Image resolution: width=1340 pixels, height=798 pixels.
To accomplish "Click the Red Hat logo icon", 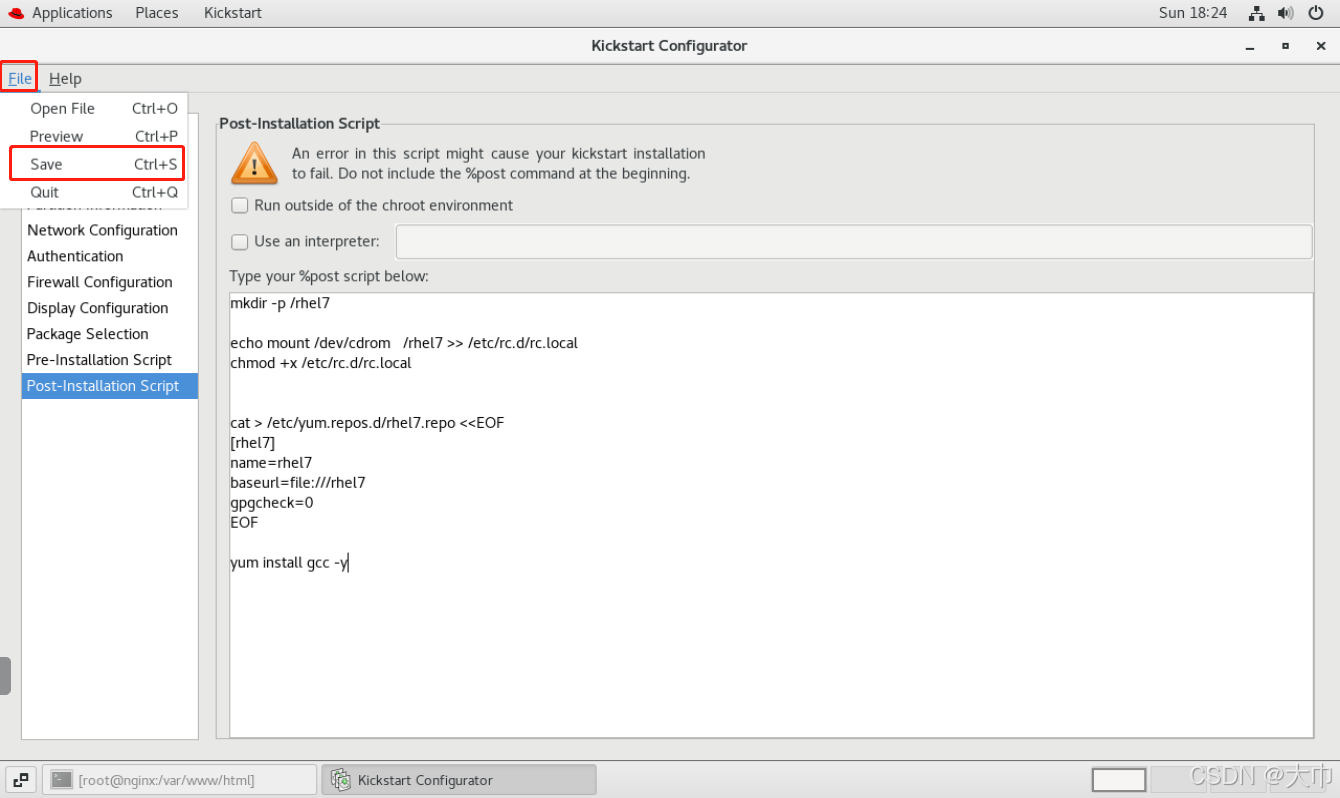I will 15,13.
